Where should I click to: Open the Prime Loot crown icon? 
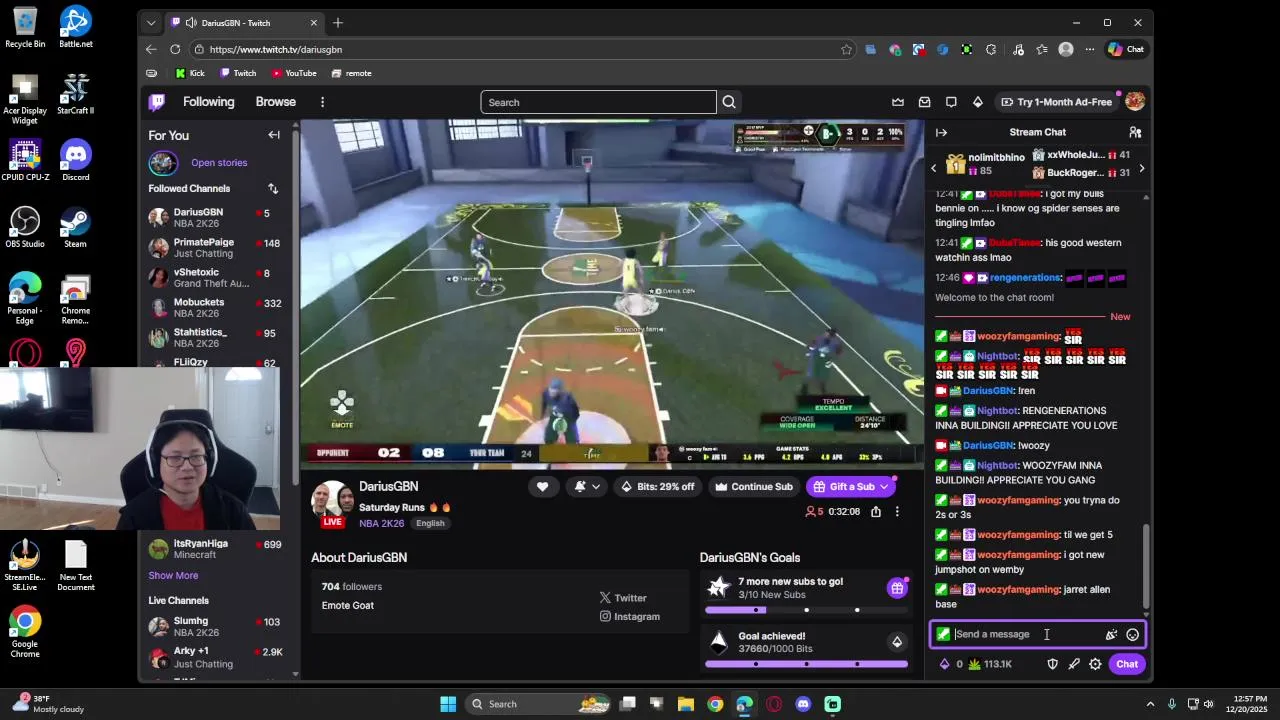click(x=898, y=102)
